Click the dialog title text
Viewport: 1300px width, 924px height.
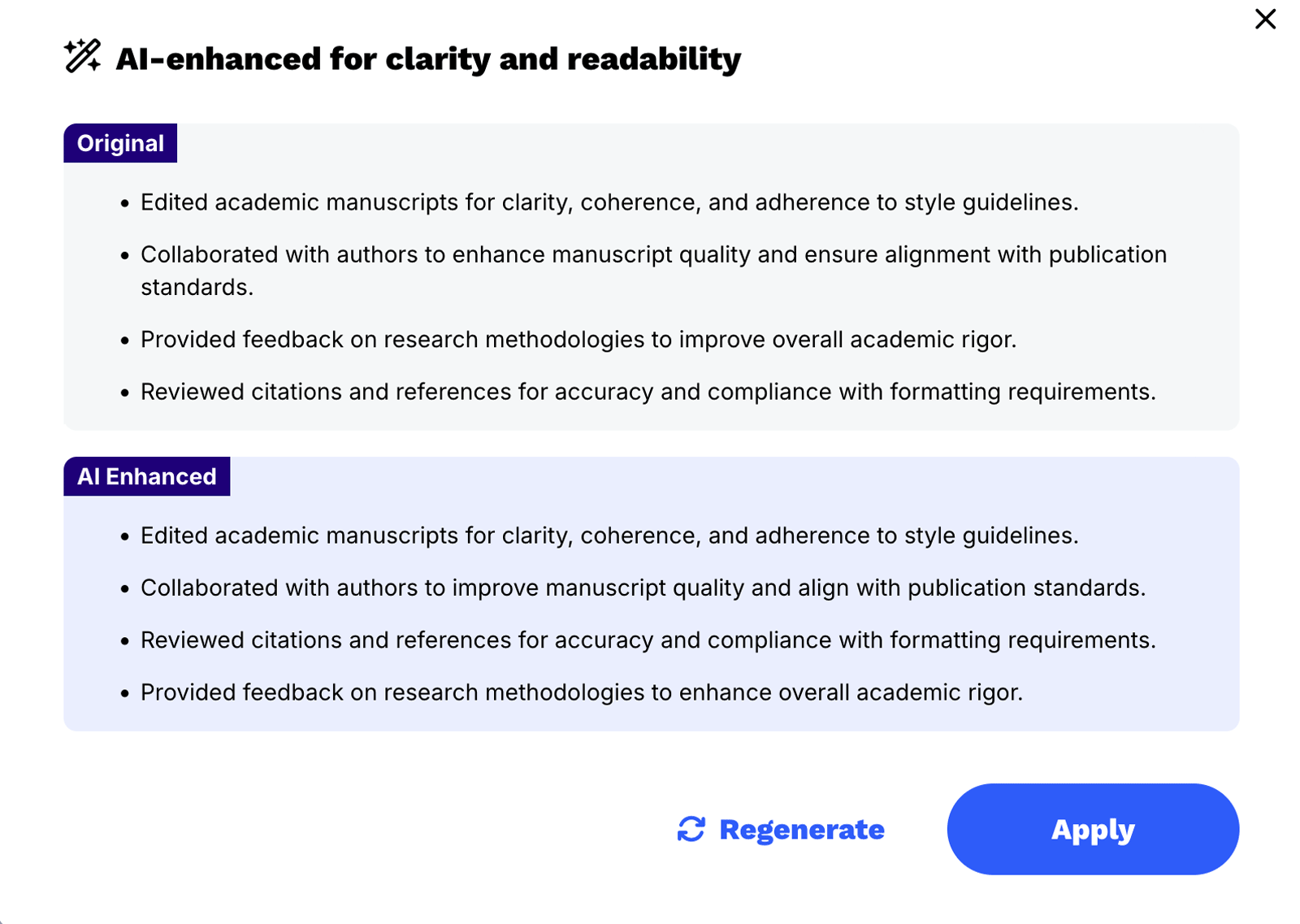point(429,58)
